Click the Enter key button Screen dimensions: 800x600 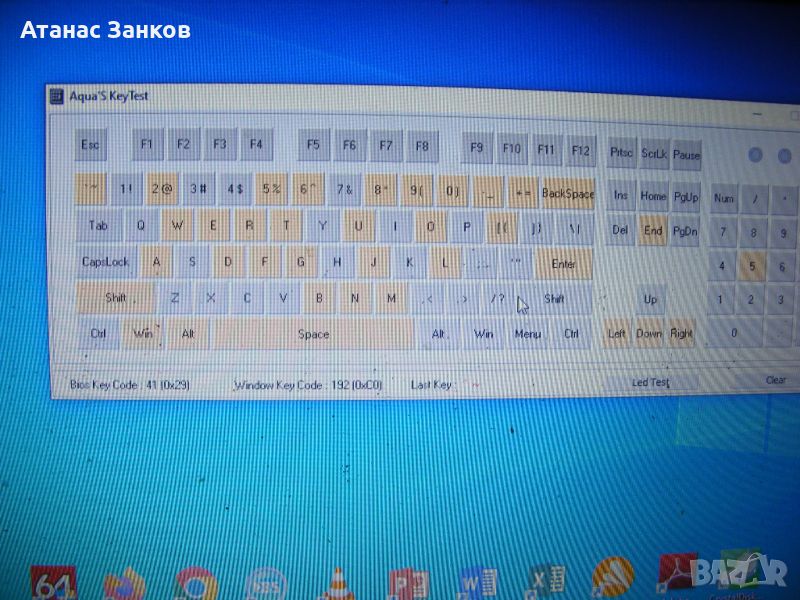click(x=563, y=264)
